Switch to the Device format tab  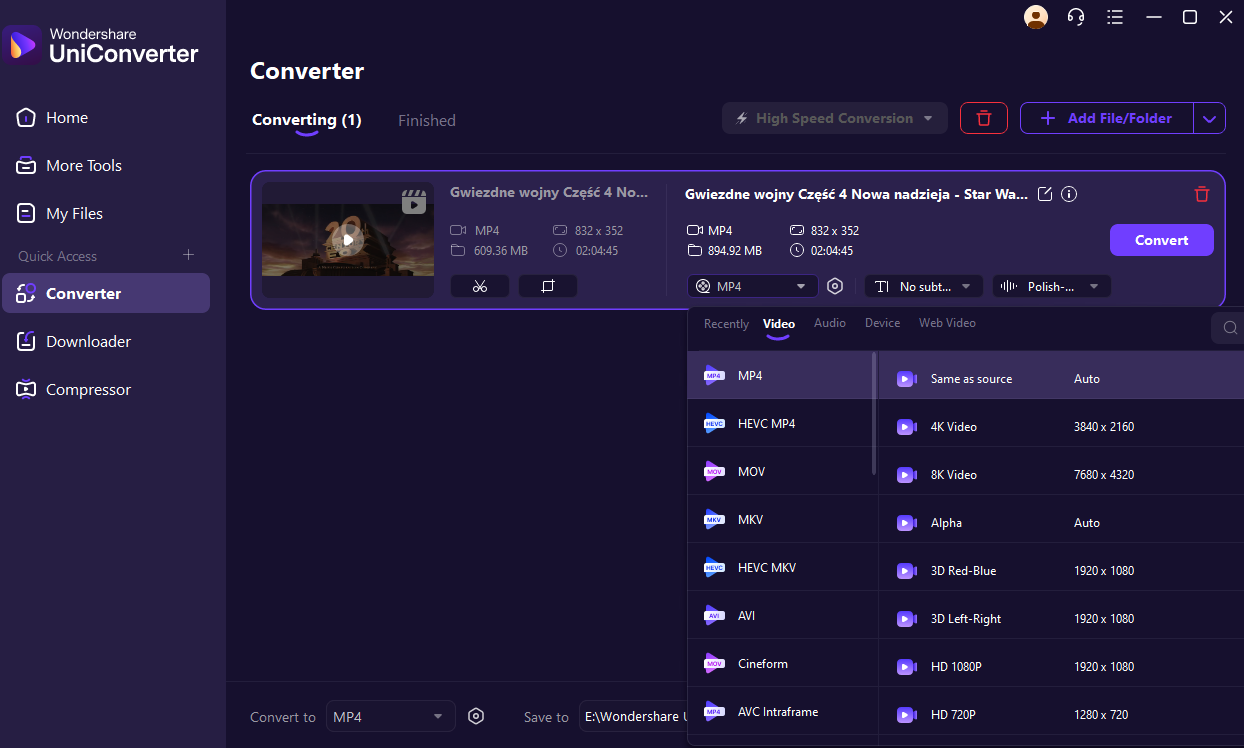[882, 323]
